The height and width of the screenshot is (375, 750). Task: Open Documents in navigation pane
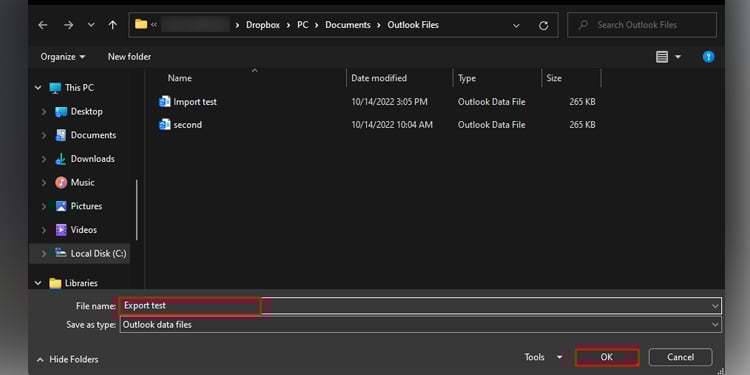pos(93,135)
